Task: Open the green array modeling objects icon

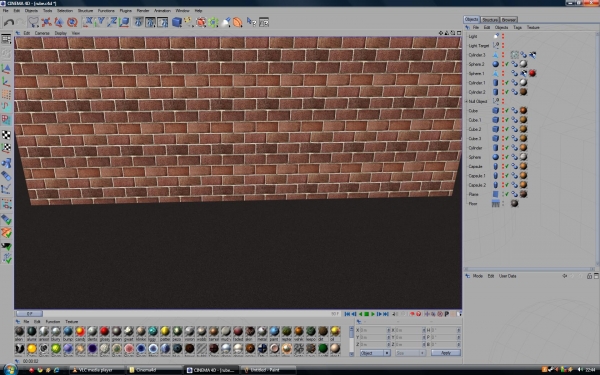Action: click(x=213, y=22)
